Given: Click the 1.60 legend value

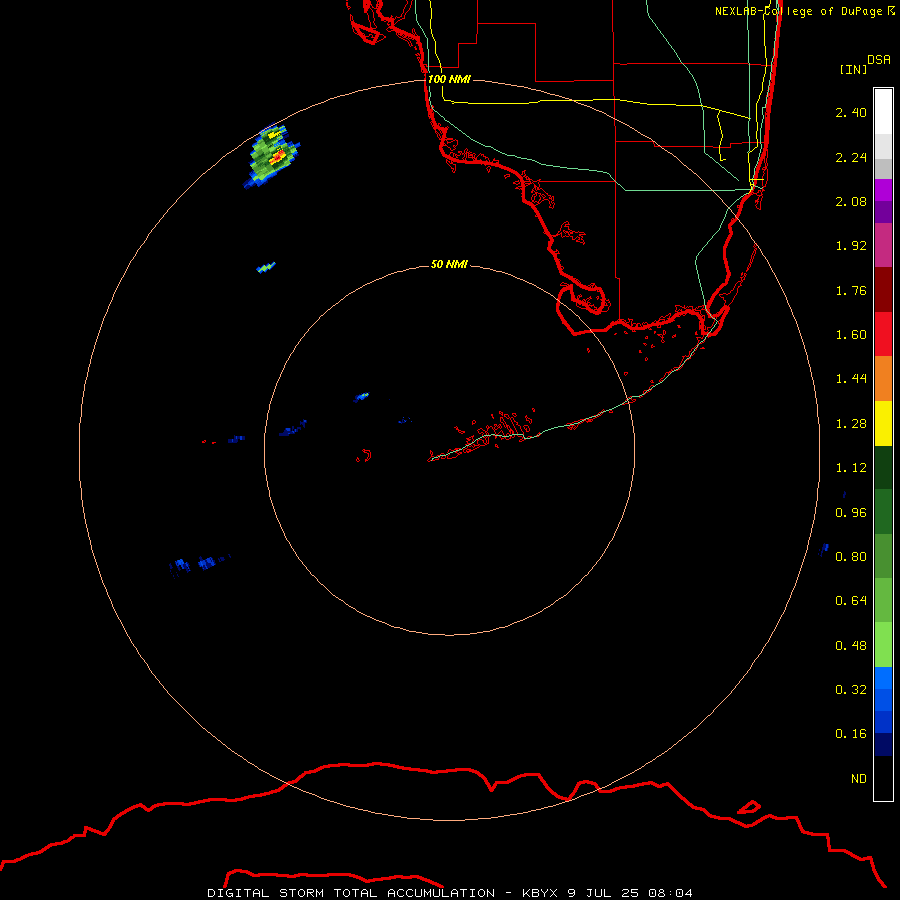Looking at the screenshot, I should pos(851,335).
